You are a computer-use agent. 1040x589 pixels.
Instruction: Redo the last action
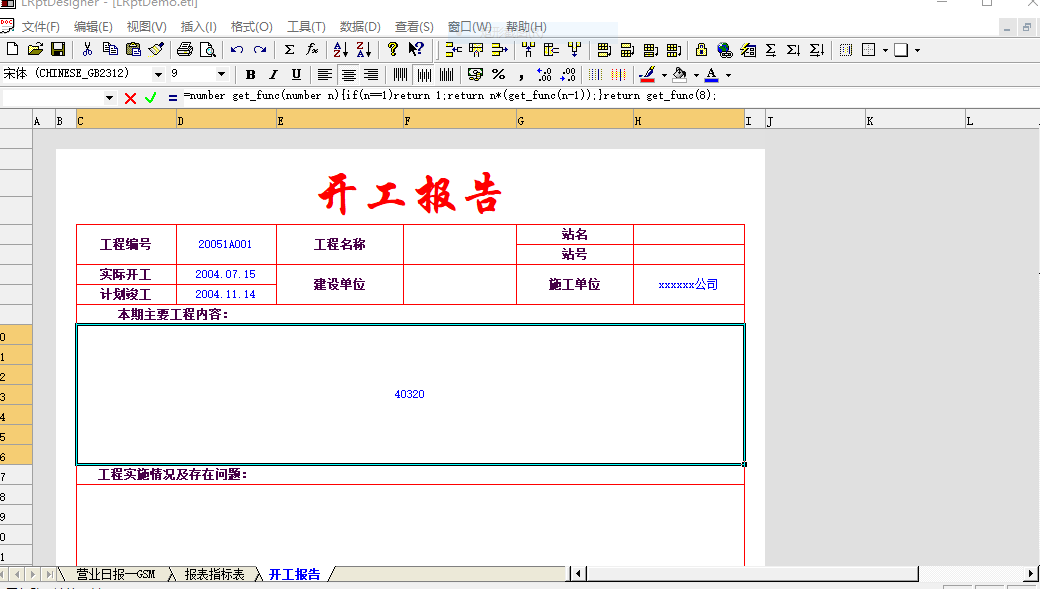pos(260,49)
